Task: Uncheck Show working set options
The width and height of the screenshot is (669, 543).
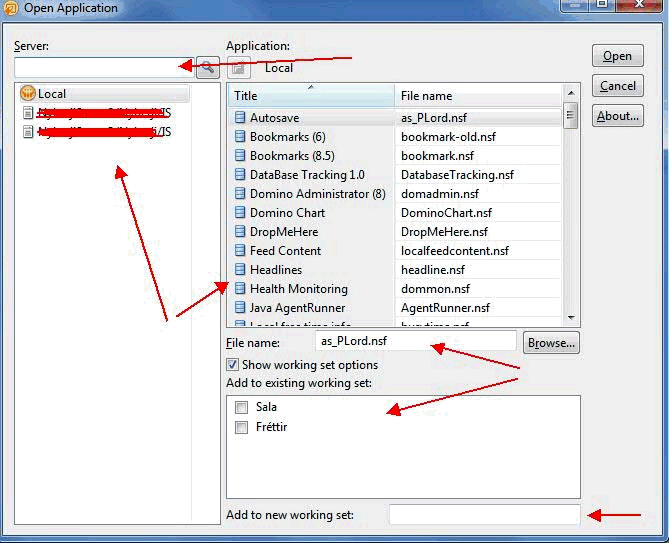Action: click(x=233, y=365)
